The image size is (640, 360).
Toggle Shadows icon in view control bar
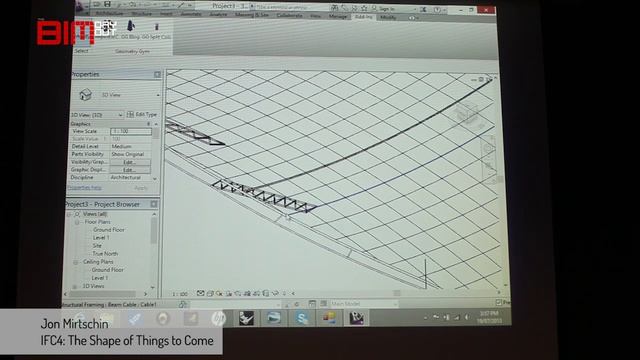click(229, 293)
